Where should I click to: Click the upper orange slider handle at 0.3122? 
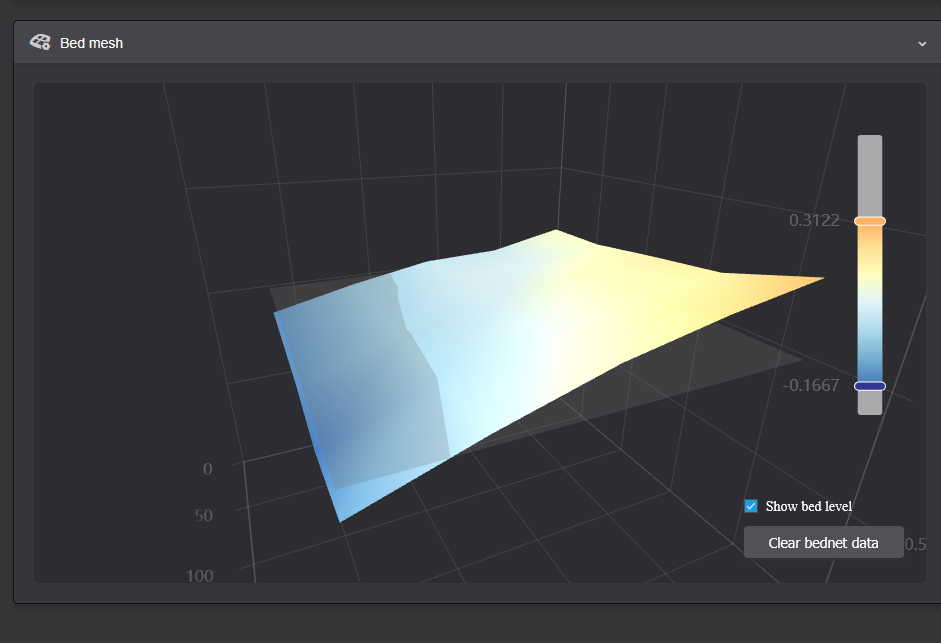click(x=870, y=221)
